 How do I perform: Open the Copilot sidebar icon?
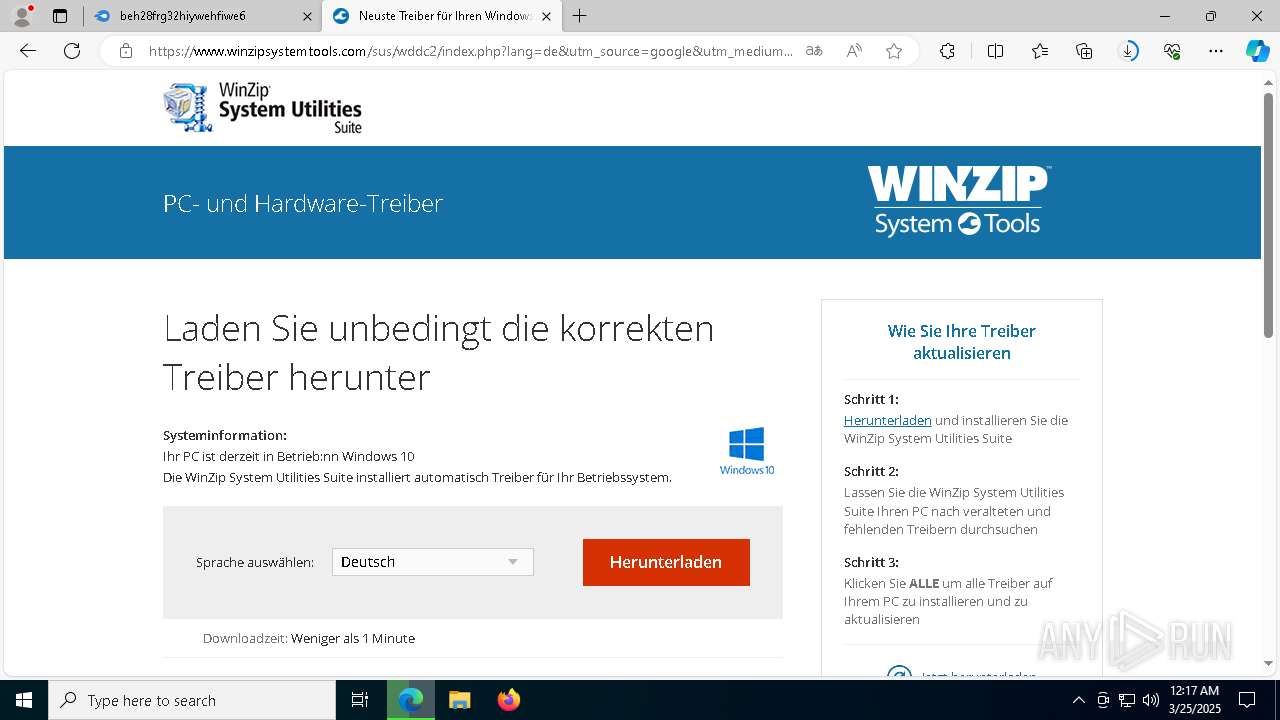tap(1257, 51)
